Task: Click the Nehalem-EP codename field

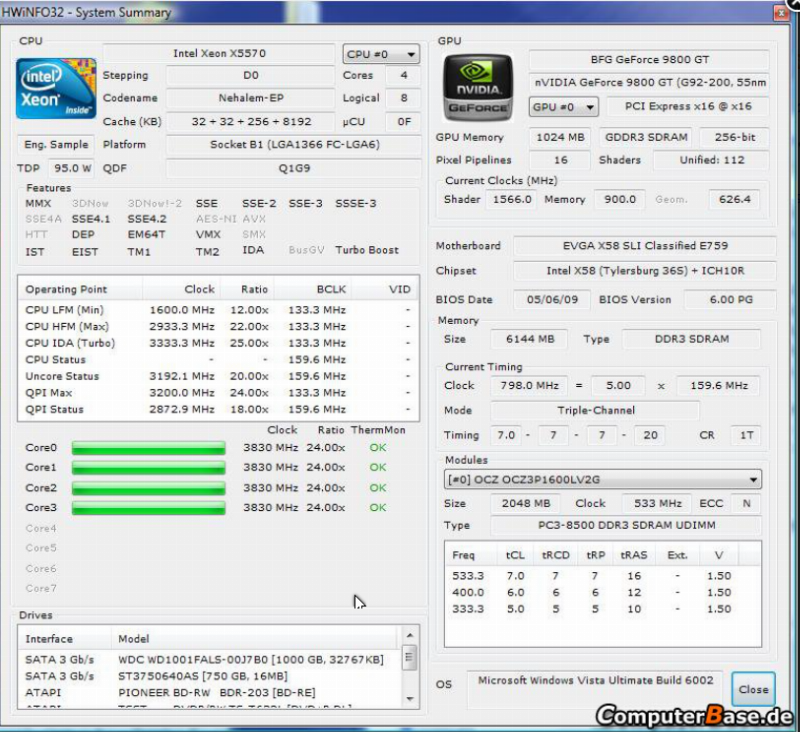Action: pos(251,98)
